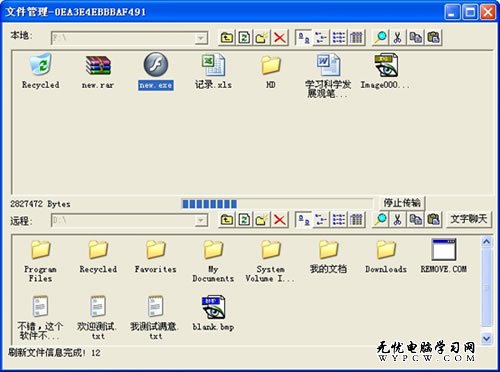Select the 记录.xls spreadsheet file

[x=213, y=72]
